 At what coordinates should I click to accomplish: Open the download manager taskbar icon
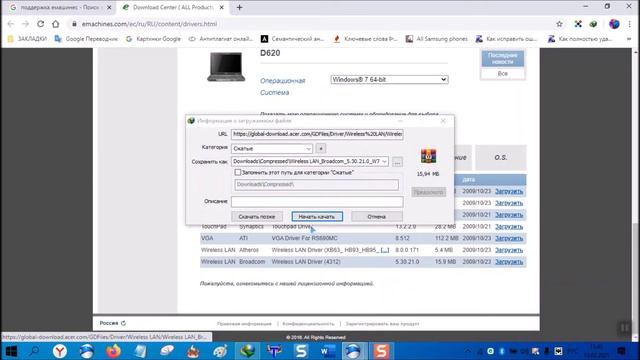point(247,351)
